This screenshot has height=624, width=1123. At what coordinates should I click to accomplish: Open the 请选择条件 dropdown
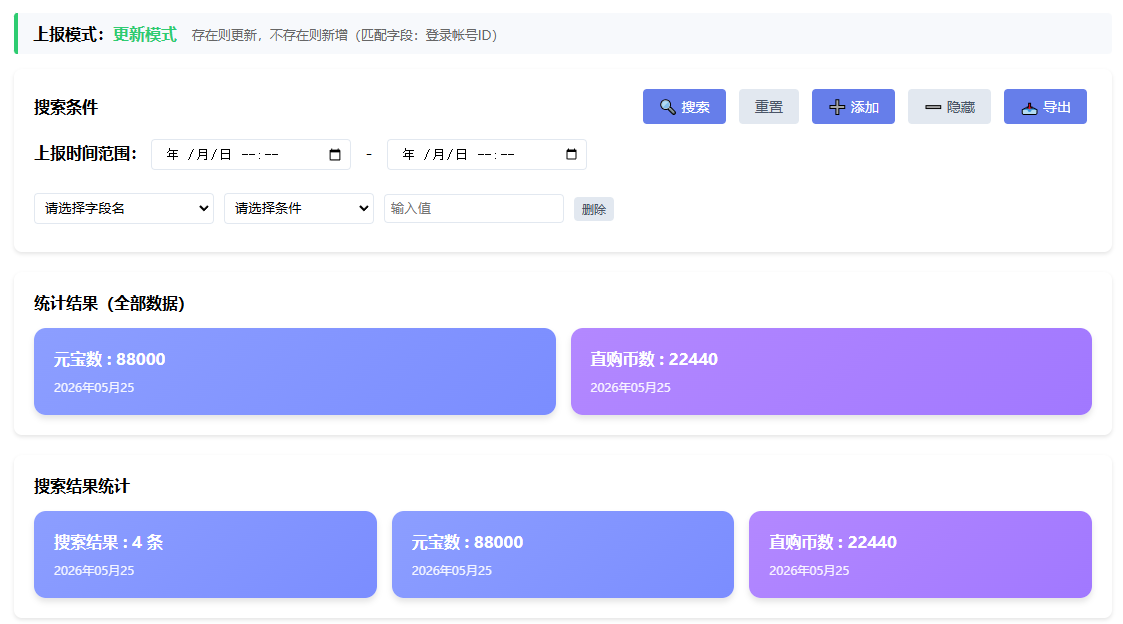299,208
